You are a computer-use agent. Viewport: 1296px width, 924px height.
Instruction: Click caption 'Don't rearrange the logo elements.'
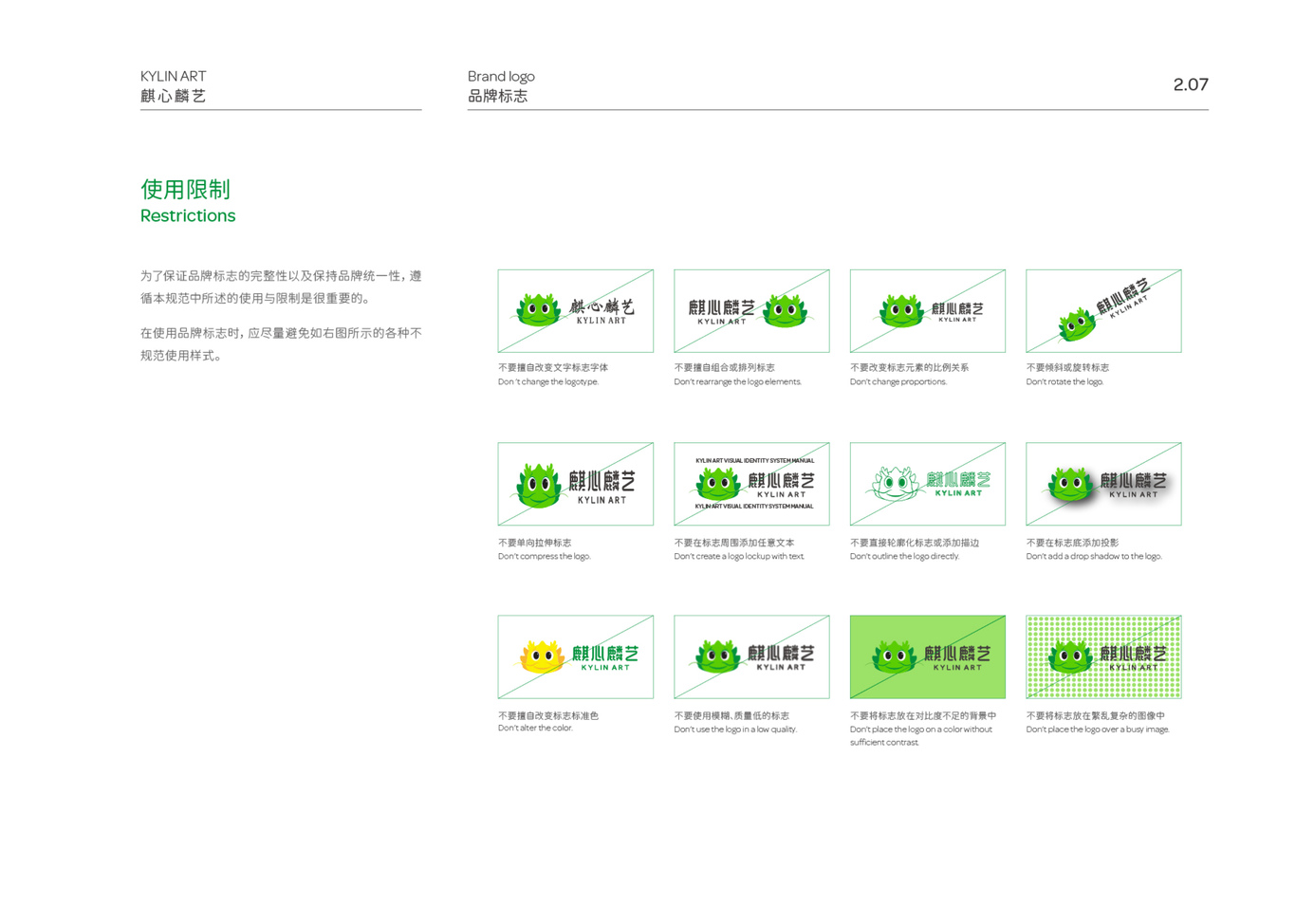[x=737, y=381]
